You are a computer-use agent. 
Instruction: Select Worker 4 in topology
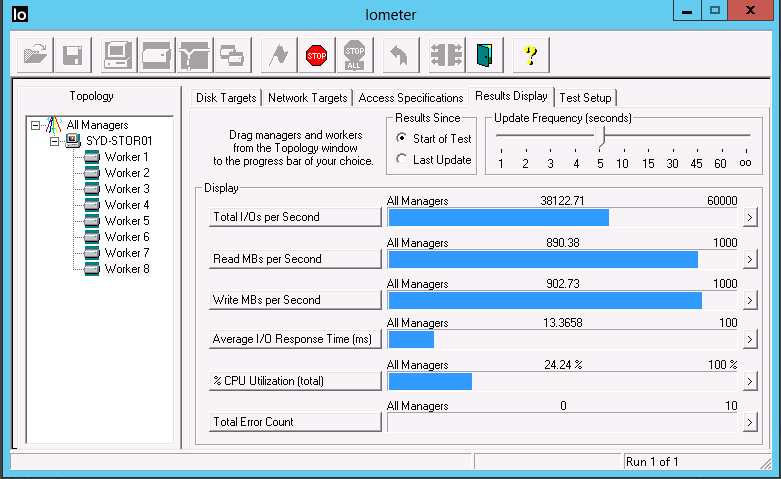[x=117, y=205]
